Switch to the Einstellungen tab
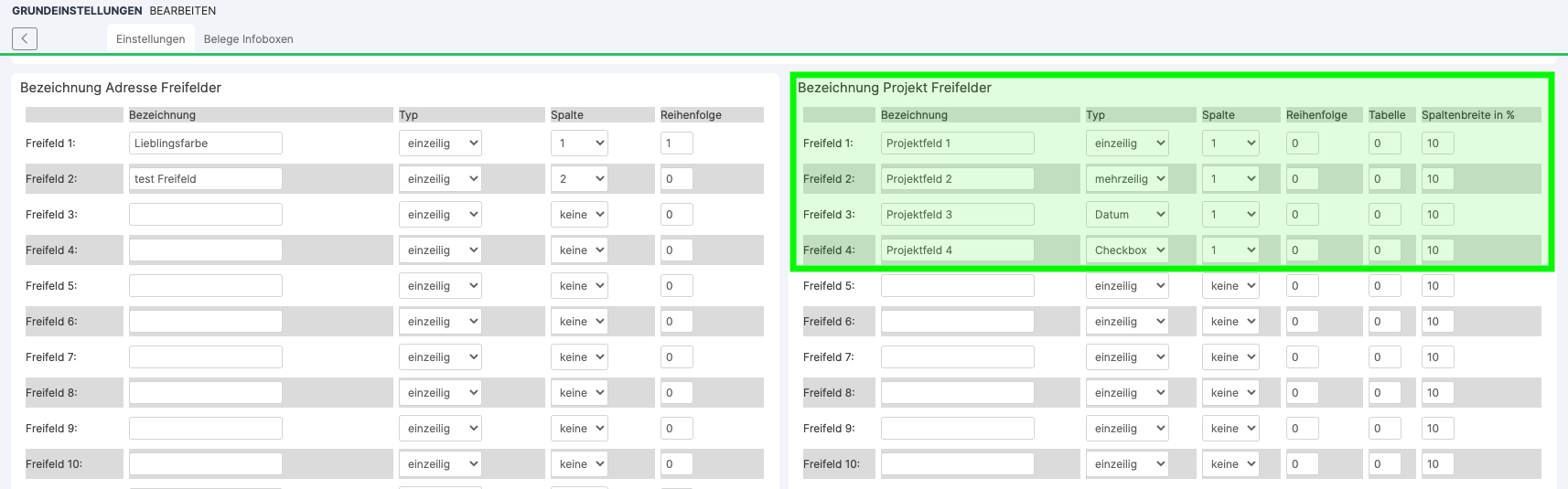Image resolution: width=1568 pixels, height=489 pixels. tap(150, 39)
